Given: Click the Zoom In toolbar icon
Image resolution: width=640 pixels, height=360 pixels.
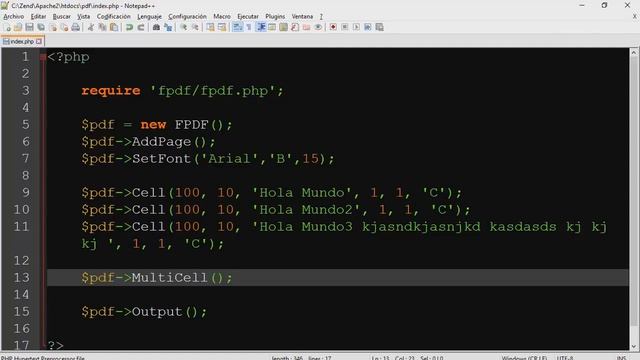Looking at the screenshot, I should tap(183, 27).
